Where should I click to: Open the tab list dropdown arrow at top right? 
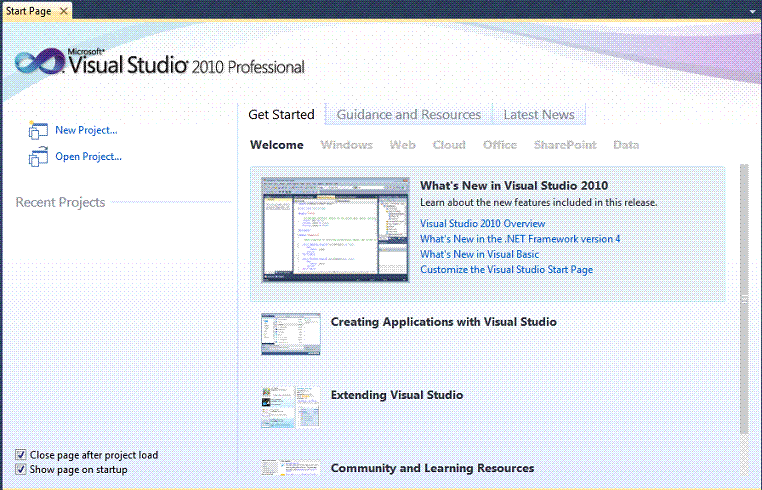[x=752, y=11]
